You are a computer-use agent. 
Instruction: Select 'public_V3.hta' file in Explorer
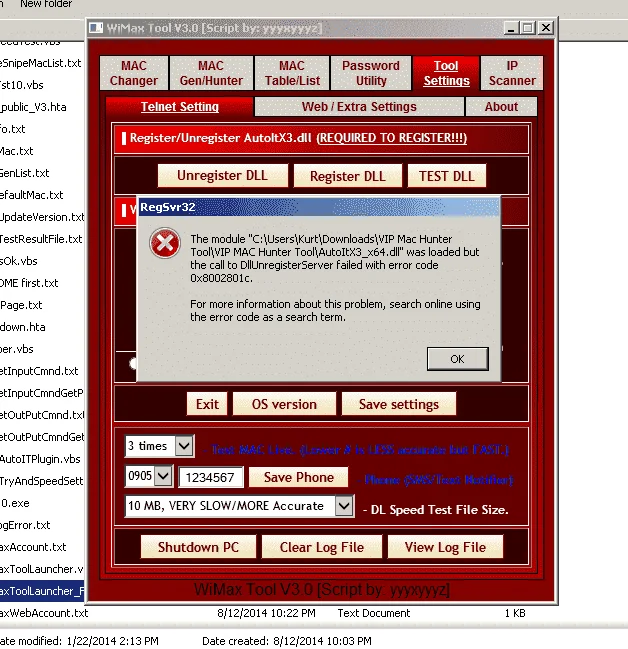pyautogui.click(x=33, y=107)
